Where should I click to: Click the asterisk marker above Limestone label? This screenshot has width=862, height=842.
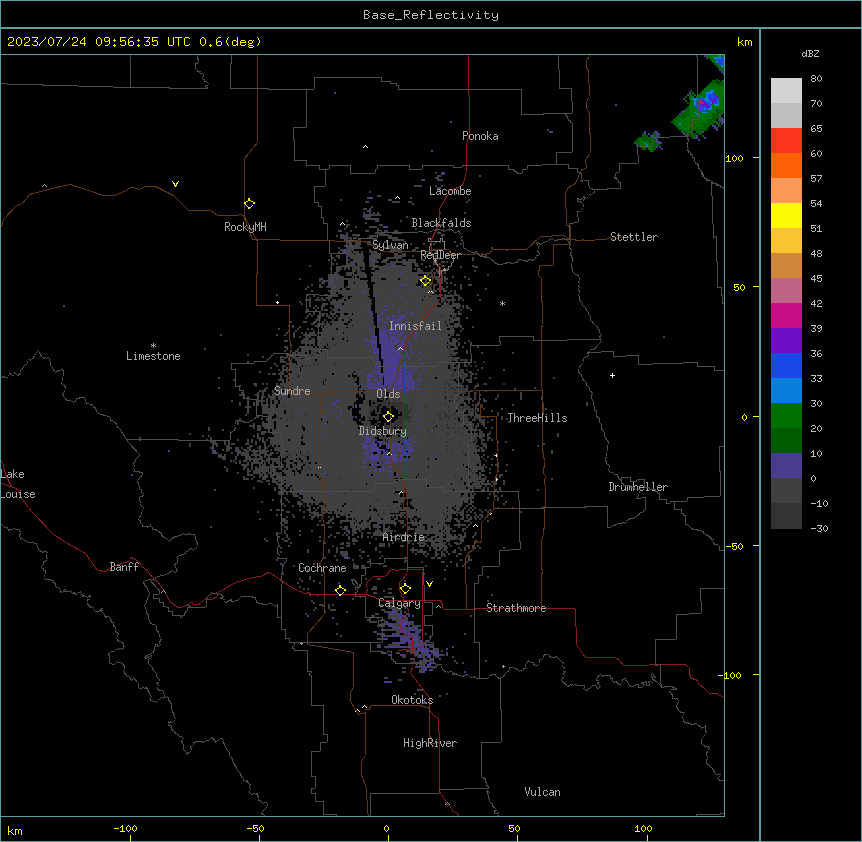click(153, 346)
